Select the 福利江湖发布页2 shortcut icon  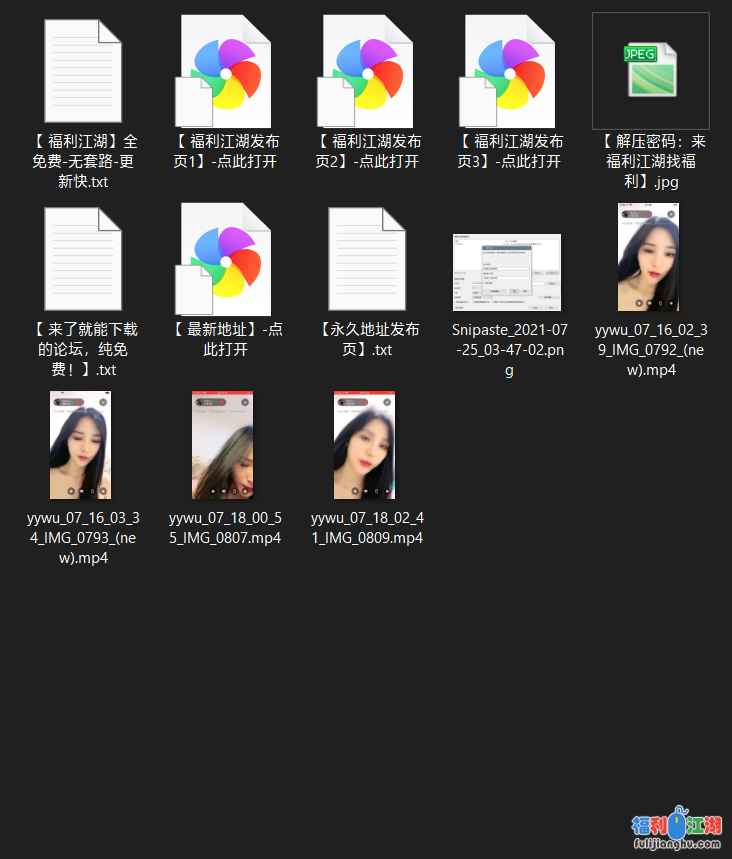[x=367, y=72]
